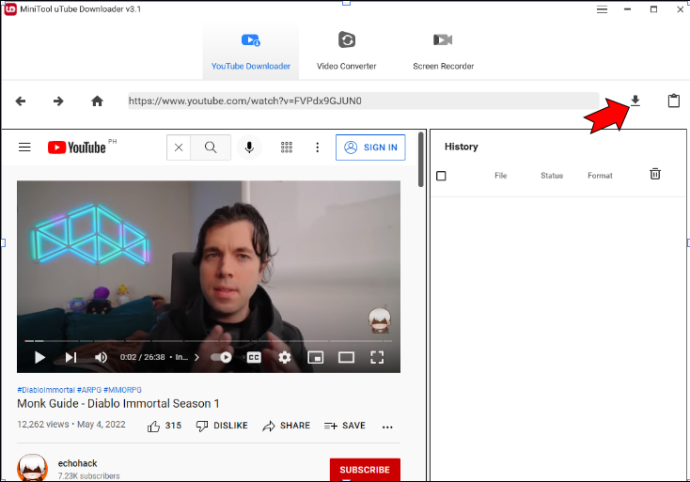Go forward with the right arrow
This screenshot has height=482, width=690.
pyautogui.click(x=58, y=101)
